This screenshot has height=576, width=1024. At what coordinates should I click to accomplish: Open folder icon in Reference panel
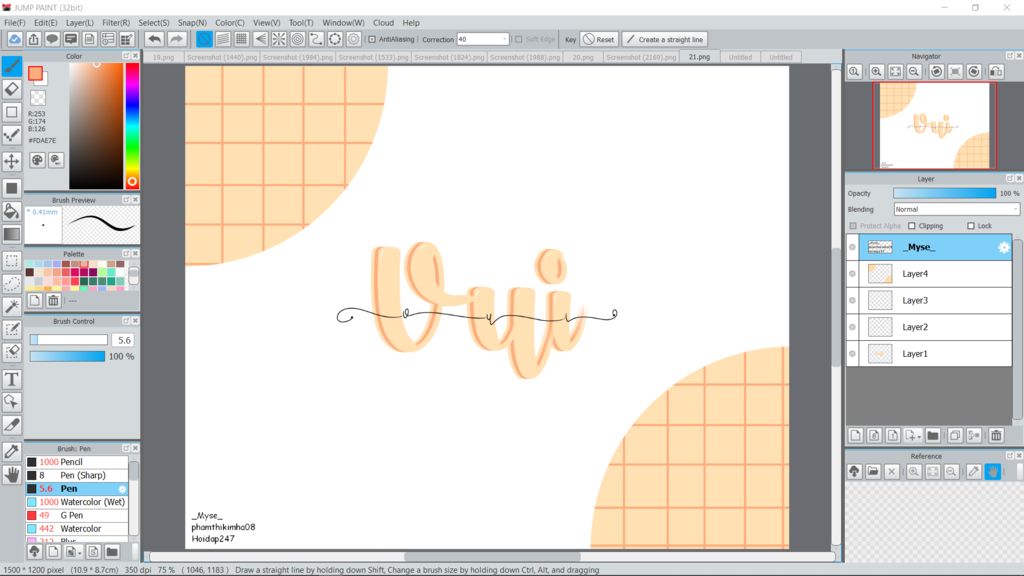pos(873,472)
